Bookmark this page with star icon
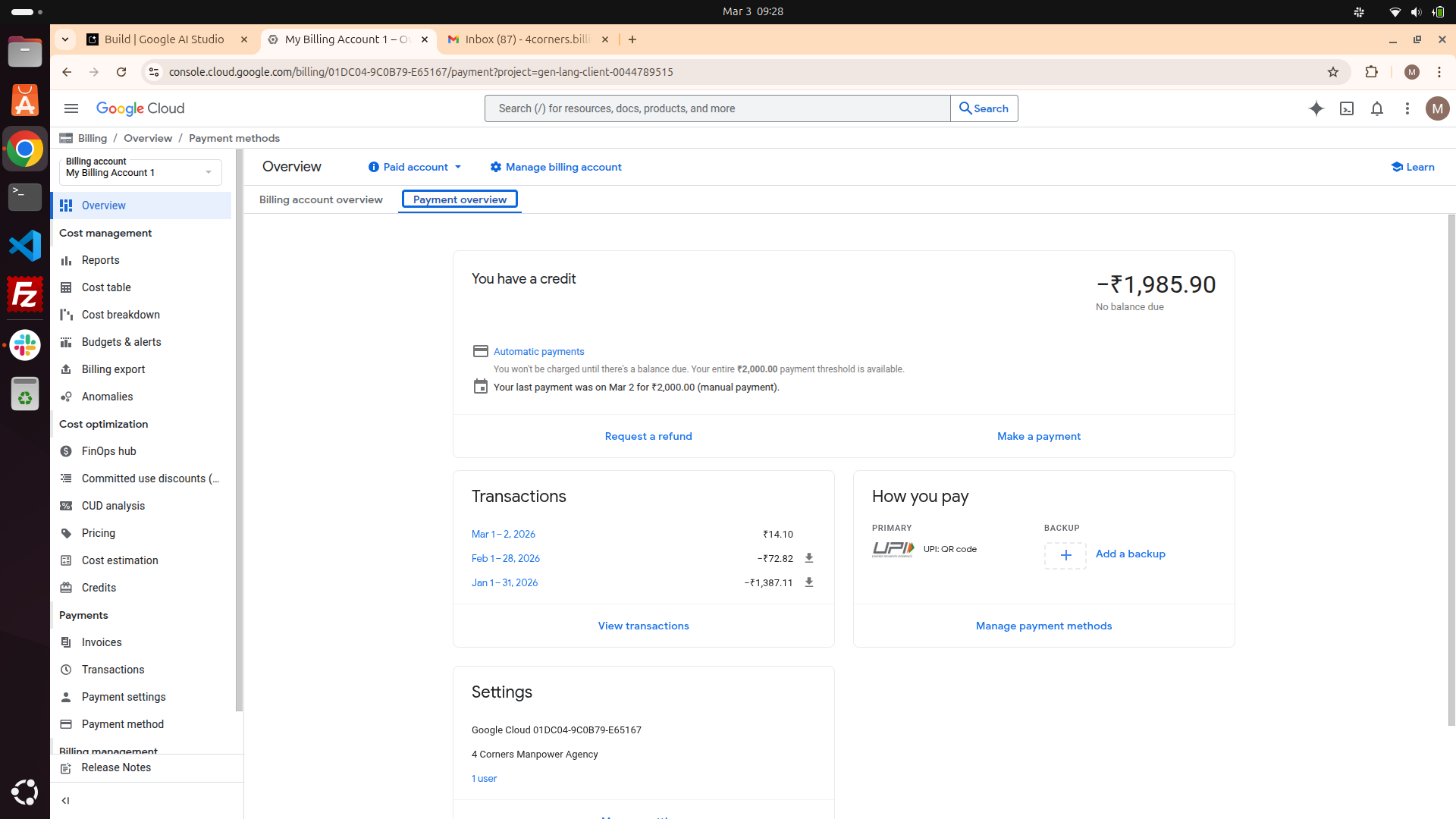 (1332, 72)
